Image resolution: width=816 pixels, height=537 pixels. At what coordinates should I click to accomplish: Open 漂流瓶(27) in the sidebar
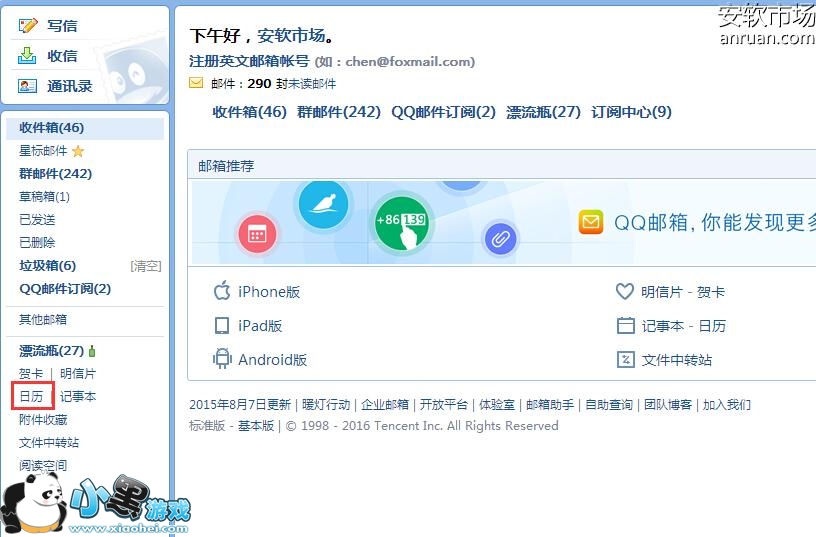(x=52, y=351)
